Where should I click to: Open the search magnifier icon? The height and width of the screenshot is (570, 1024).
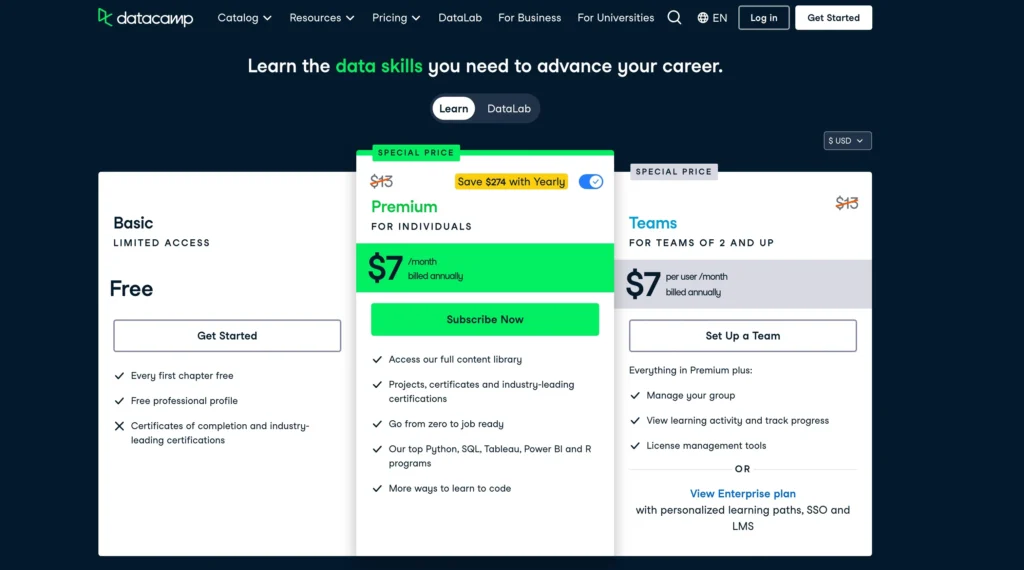click(x=674, y=18)
